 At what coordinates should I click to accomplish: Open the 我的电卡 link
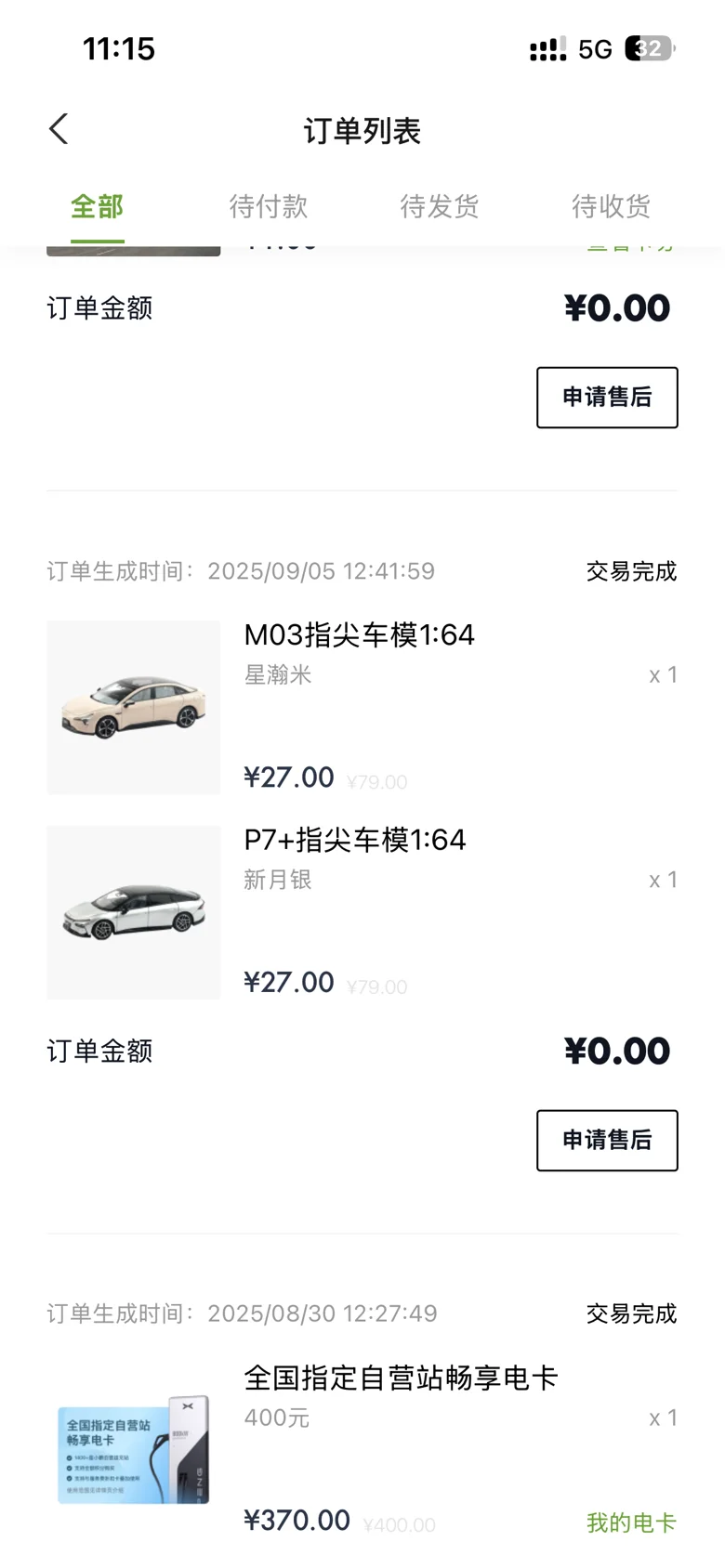click(x=631, y=1522)
